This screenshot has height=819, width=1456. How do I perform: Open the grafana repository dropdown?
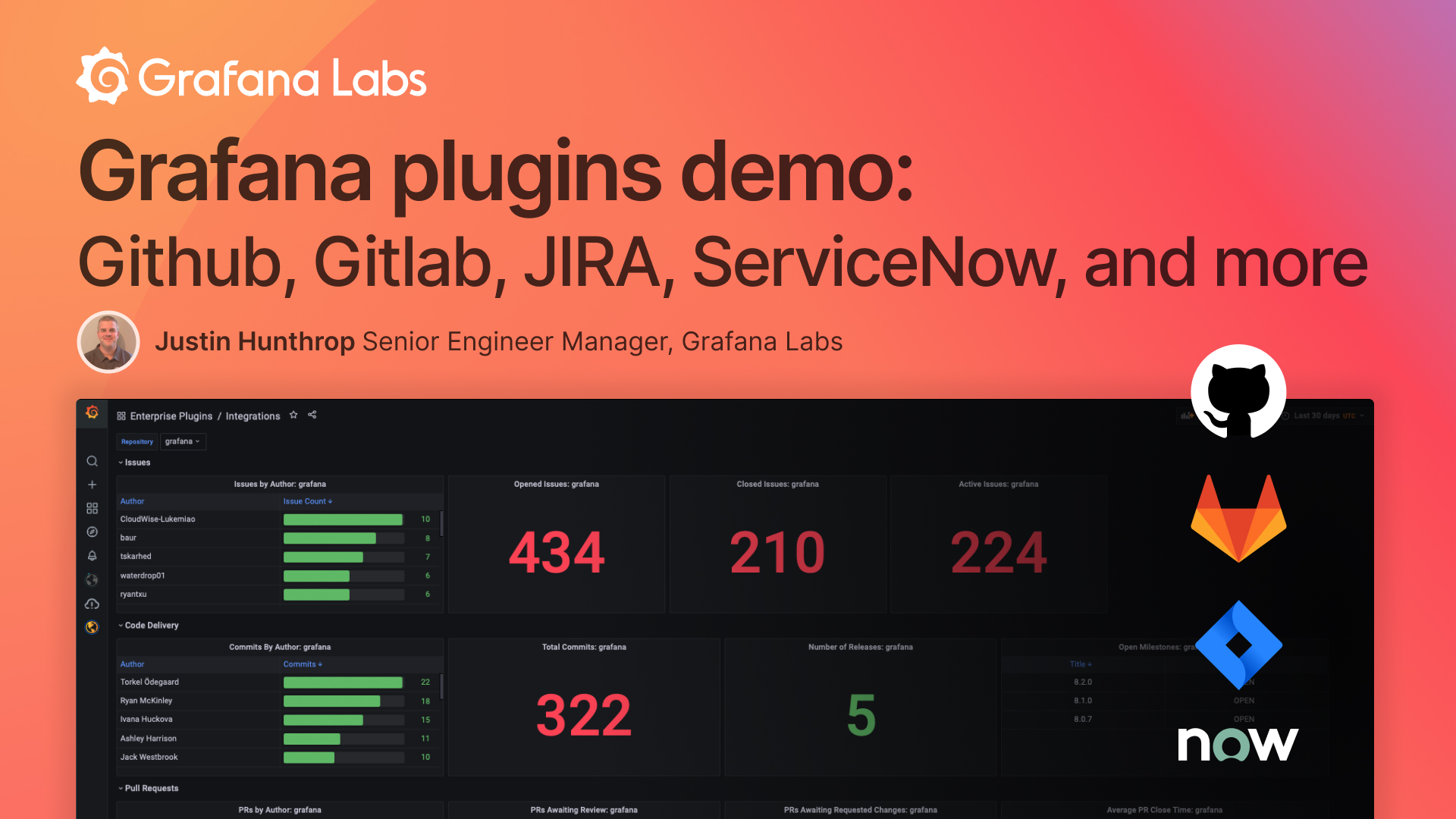tap(183, 441)
